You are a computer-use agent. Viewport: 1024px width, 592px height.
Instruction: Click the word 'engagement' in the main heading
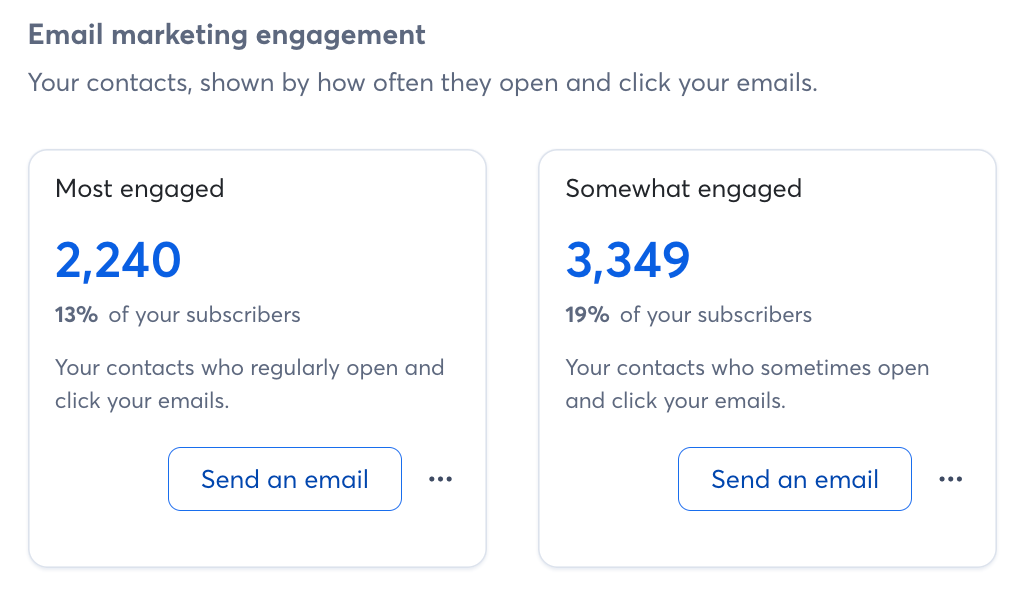tap(340, 37)
